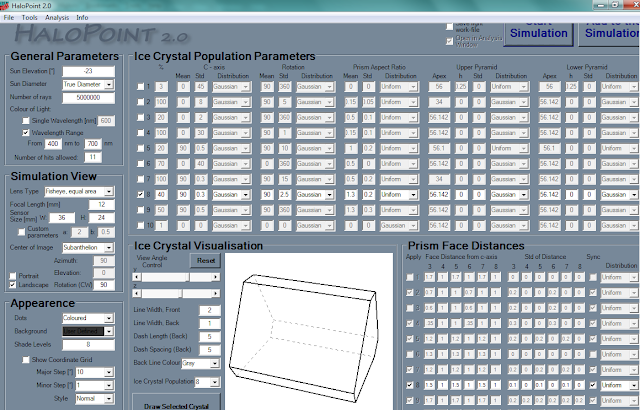Open the Dots appearance dropdown
Image resolution: width=640 pixels, height=410 pixels.
[109, 318]
